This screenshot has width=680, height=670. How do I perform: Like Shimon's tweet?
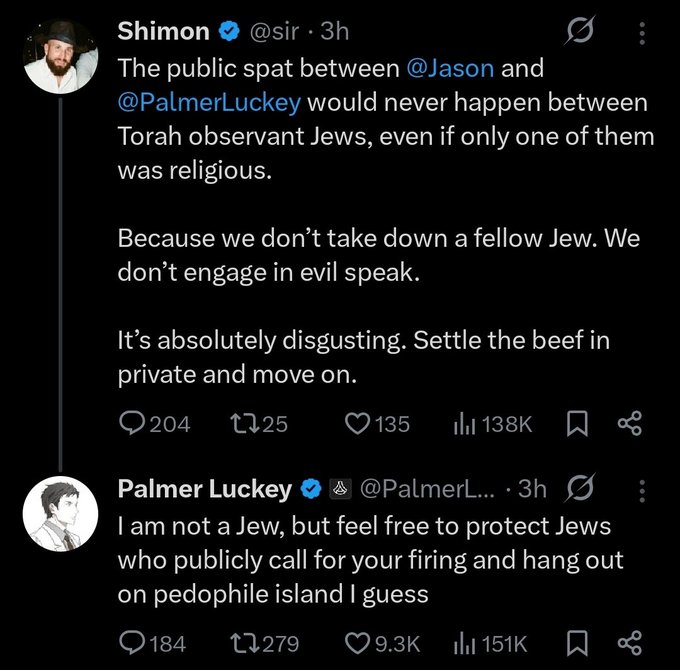click(x=358, y=424)
